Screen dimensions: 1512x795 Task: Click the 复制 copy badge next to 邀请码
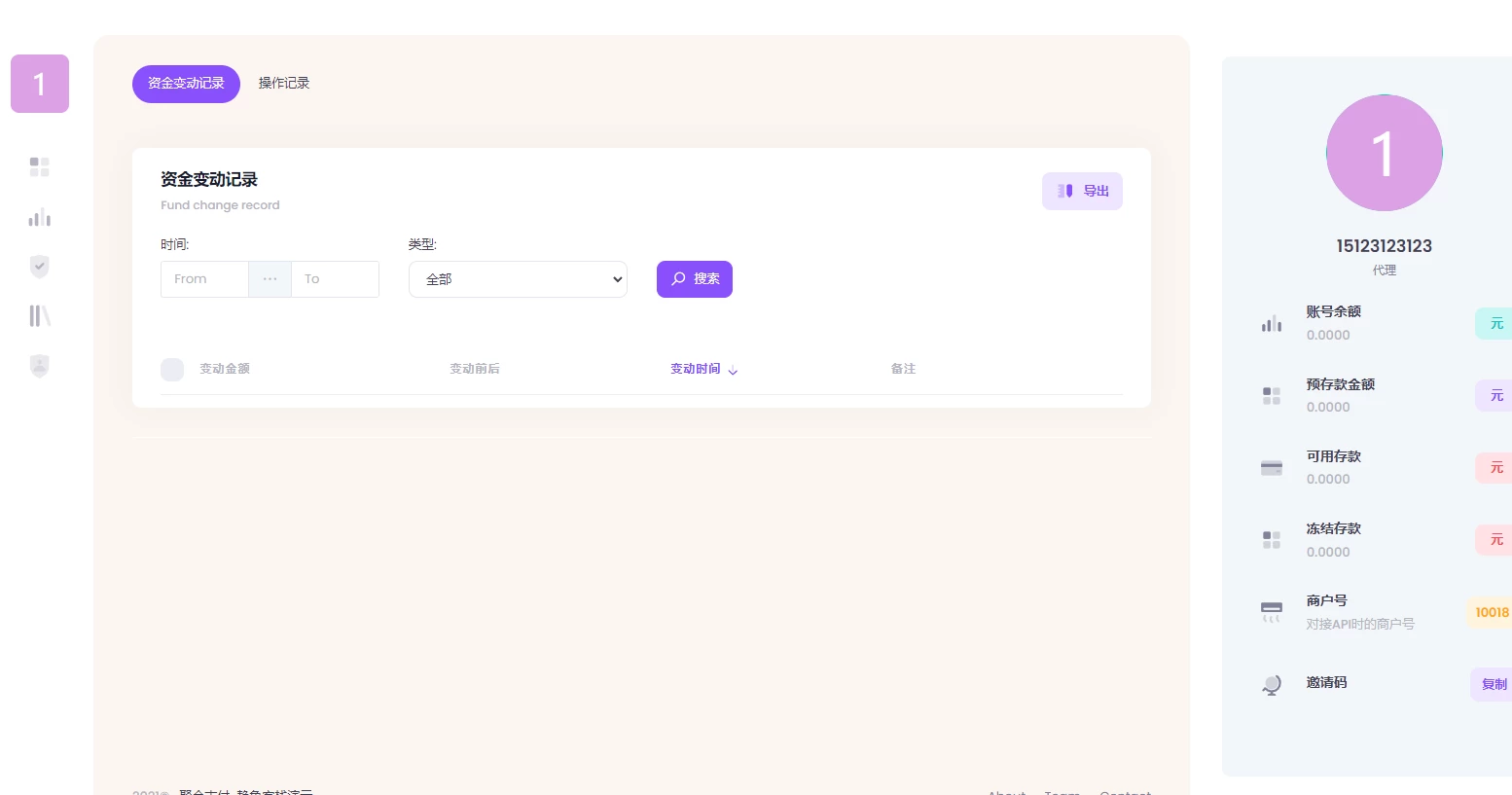point(1494,684)
